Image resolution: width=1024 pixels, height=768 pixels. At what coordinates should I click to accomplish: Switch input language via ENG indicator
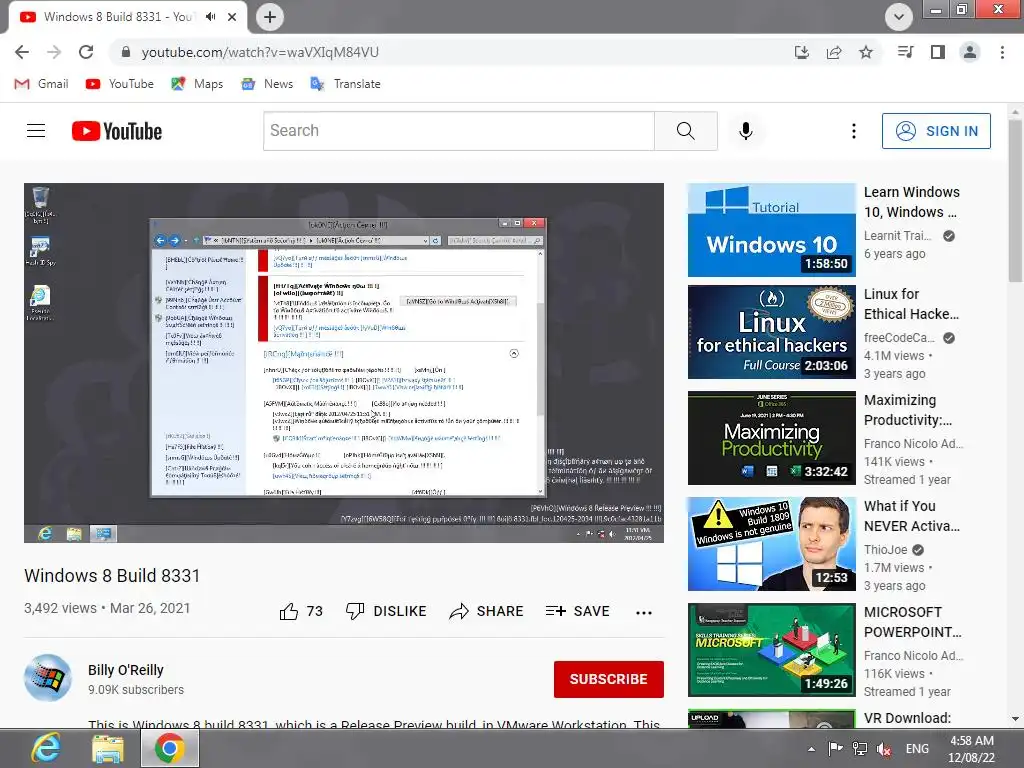pos(917,749)
